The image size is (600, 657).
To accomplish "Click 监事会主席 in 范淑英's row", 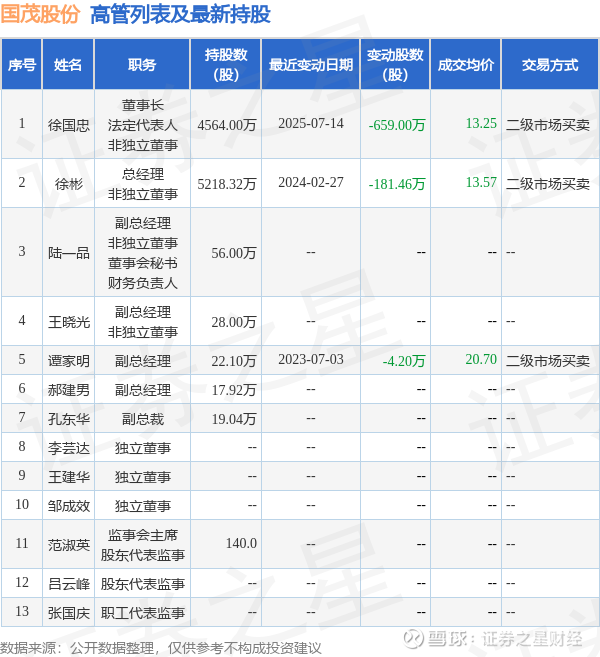I will 142,535.
